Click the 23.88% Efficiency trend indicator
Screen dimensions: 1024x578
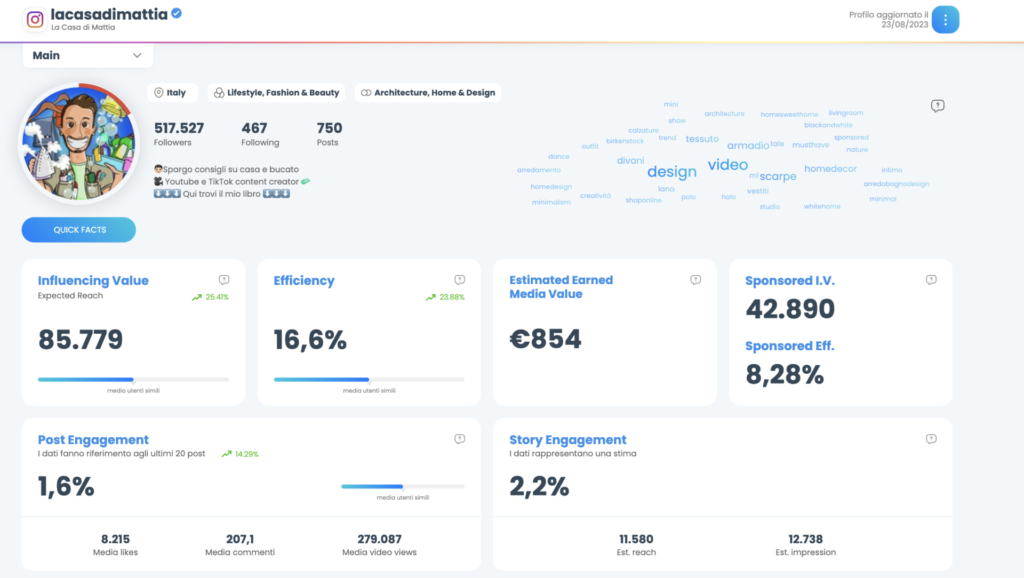pos(445,297)
